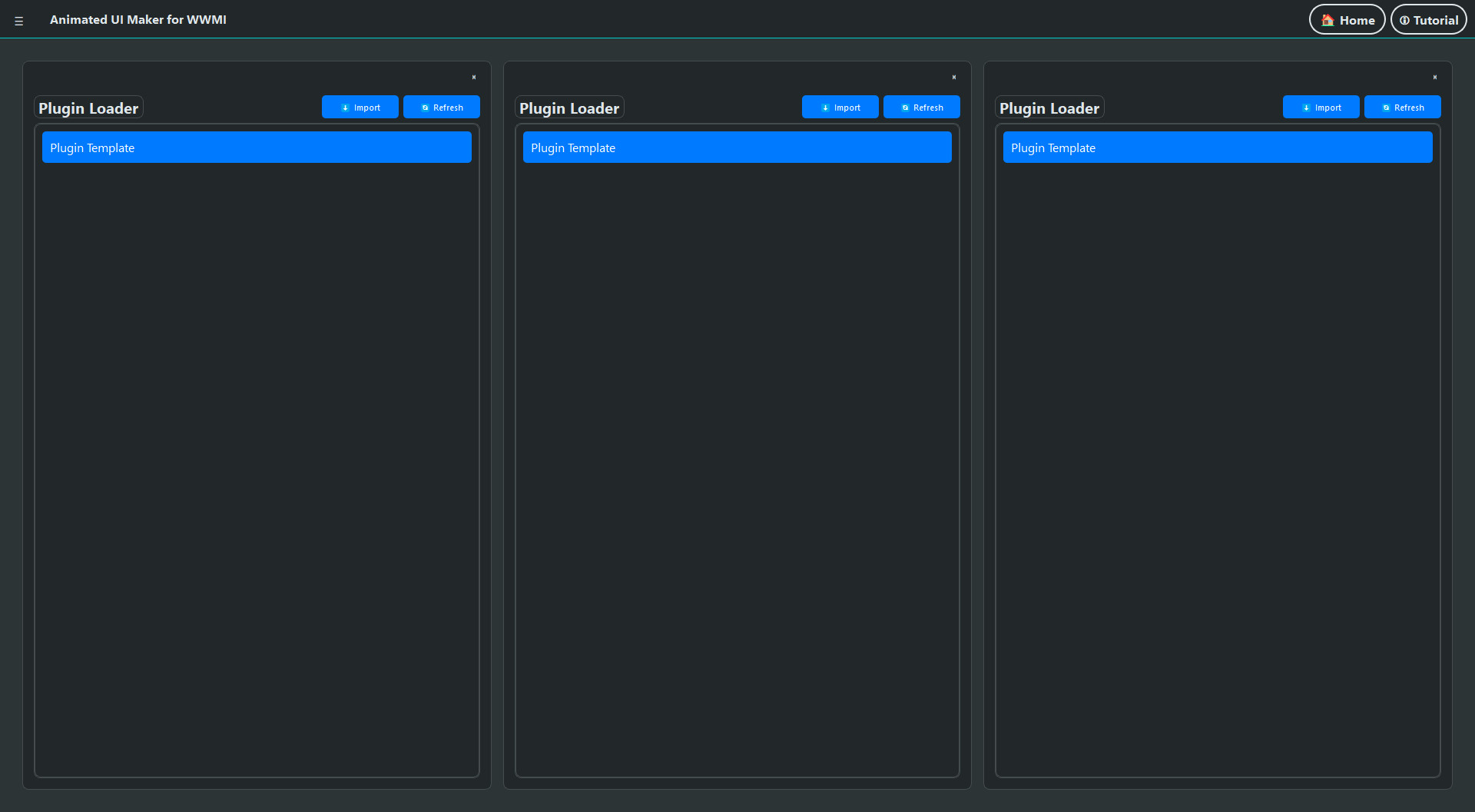
Task: Close the leftmost Plugin Loader panel
Action: coord(474,77)
